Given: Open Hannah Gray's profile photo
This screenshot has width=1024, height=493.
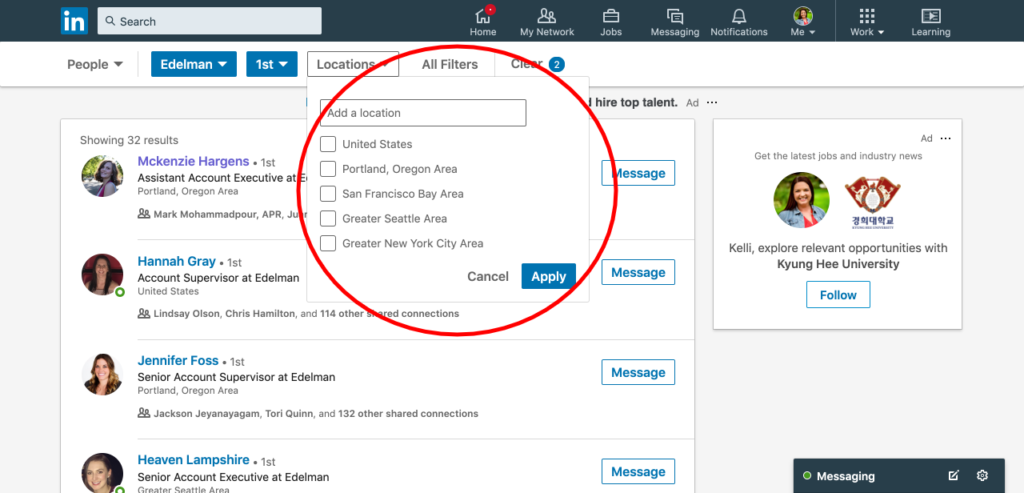Looking at the screenshot, I should (x=103, y=274).
